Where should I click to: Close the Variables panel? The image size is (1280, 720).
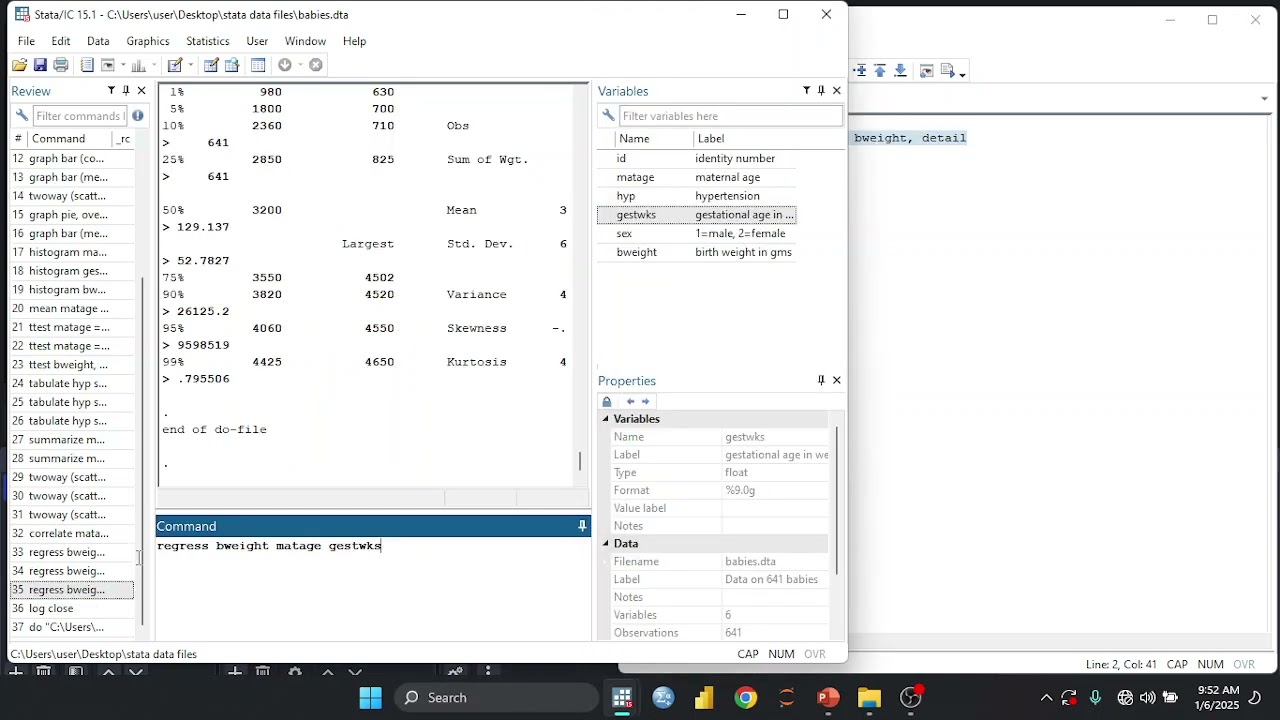pyautogui.click(x=837, y=91)
